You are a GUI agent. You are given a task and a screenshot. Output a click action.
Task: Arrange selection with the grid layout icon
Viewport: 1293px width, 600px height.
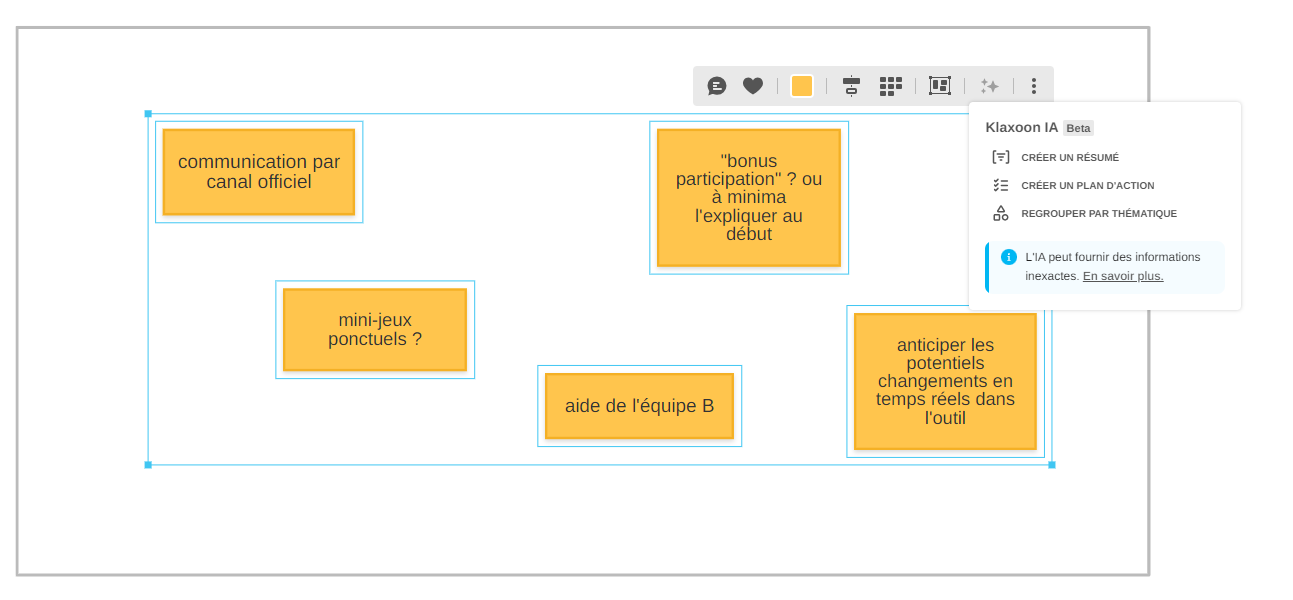[x=890, y=86]
